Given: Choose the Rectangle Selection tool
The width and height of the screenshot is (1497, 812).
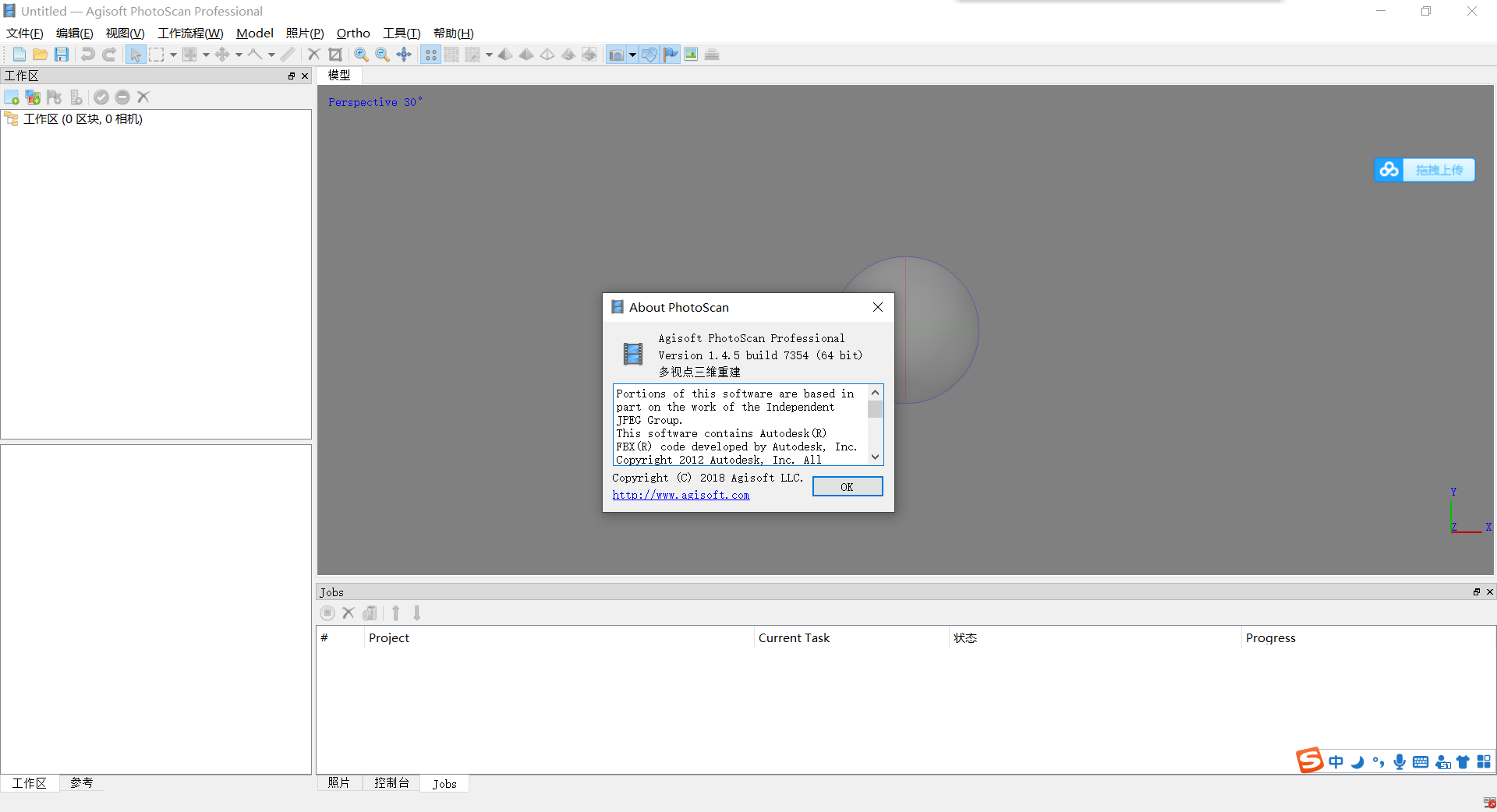Looking at the screenshot, I should click(157, 55).
